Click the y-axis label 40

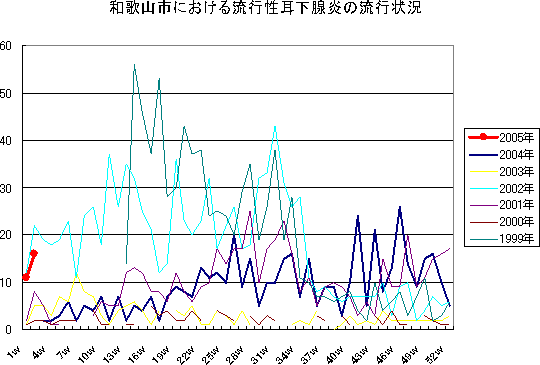pos(6,140)
